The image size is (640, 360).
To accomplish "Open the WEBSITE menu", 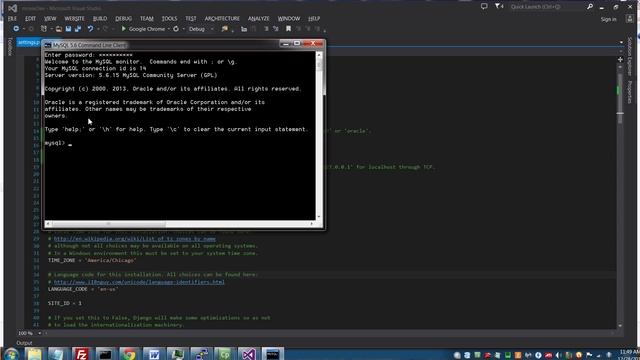I will (x=75, y=19).
